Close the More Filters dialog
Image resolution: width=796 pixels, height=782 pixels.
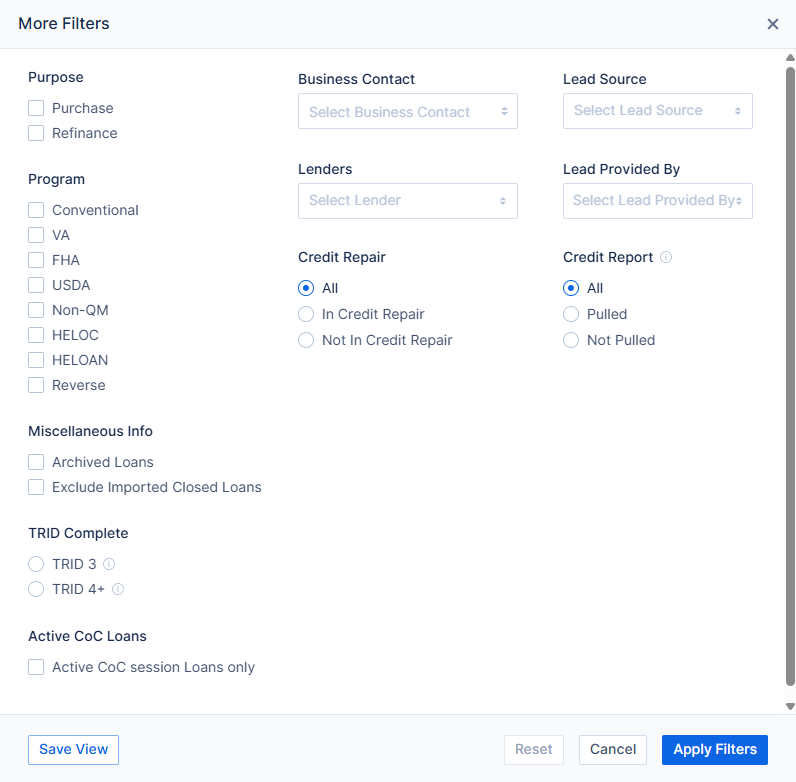coord(773,24)
